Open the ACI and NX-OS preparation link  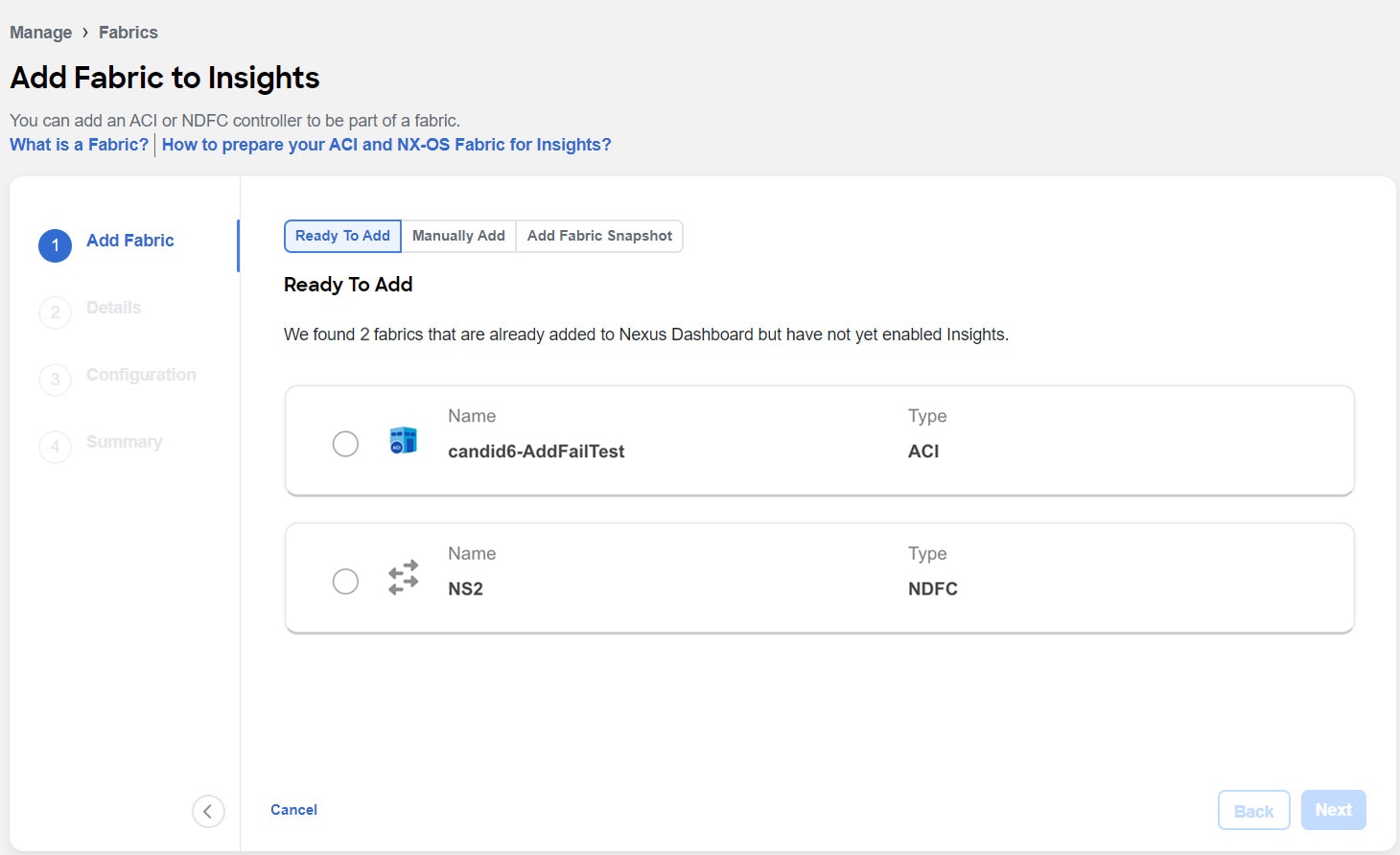tap(386, 145)
